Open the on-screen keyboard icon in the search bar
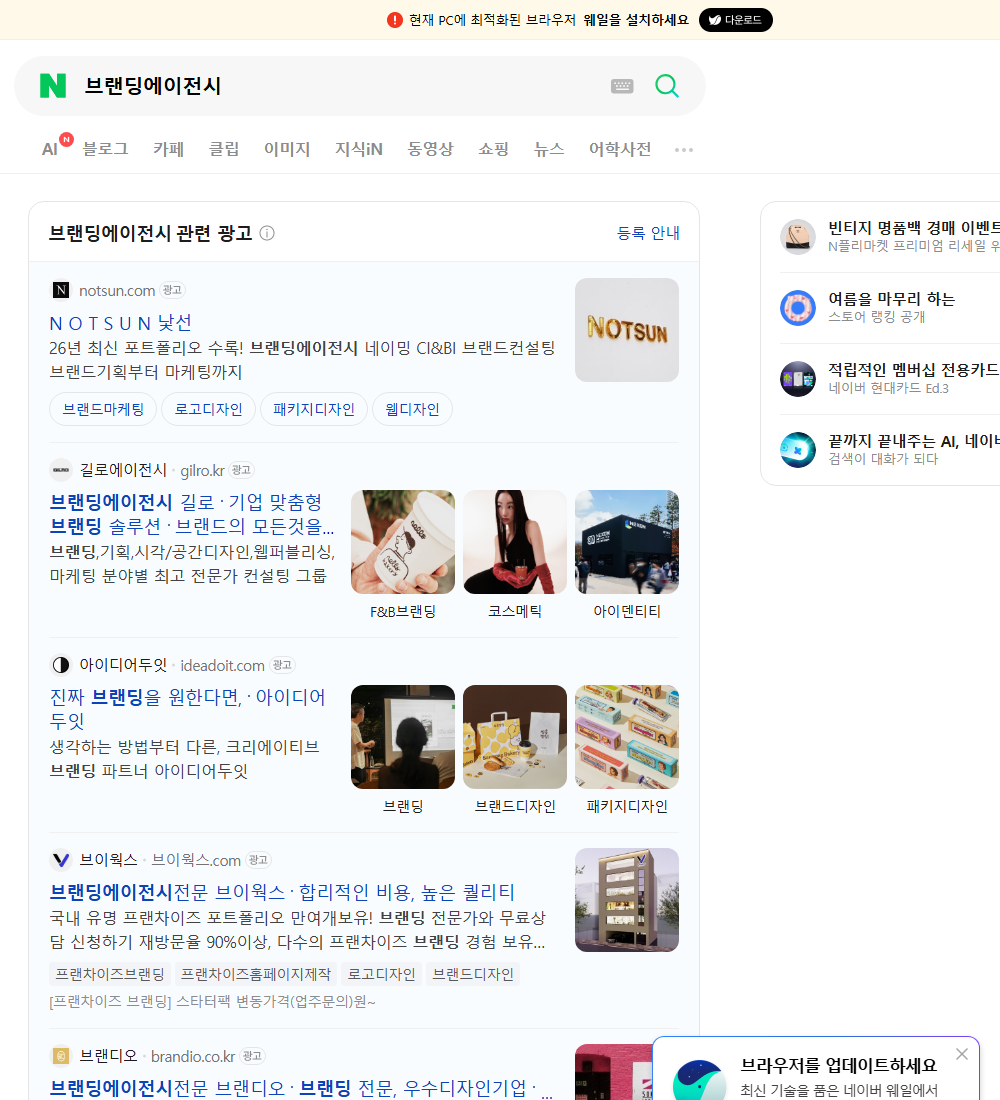Screen dimensions: 1000x1100 coord(622,86)
